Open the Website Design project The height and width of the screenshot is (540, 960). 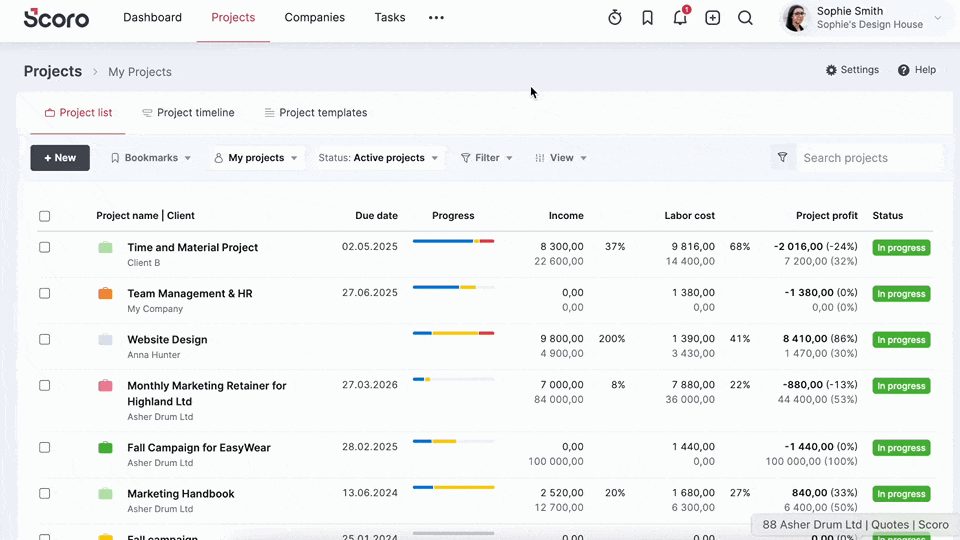click(x=167, y=339)
